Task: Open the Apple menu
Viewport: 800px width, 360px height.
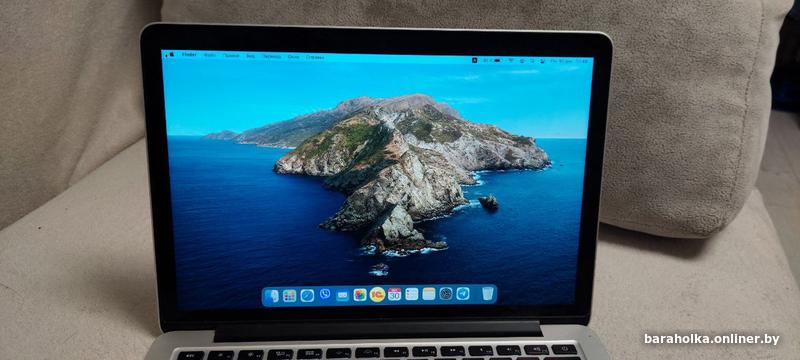Action: [171, 54]
